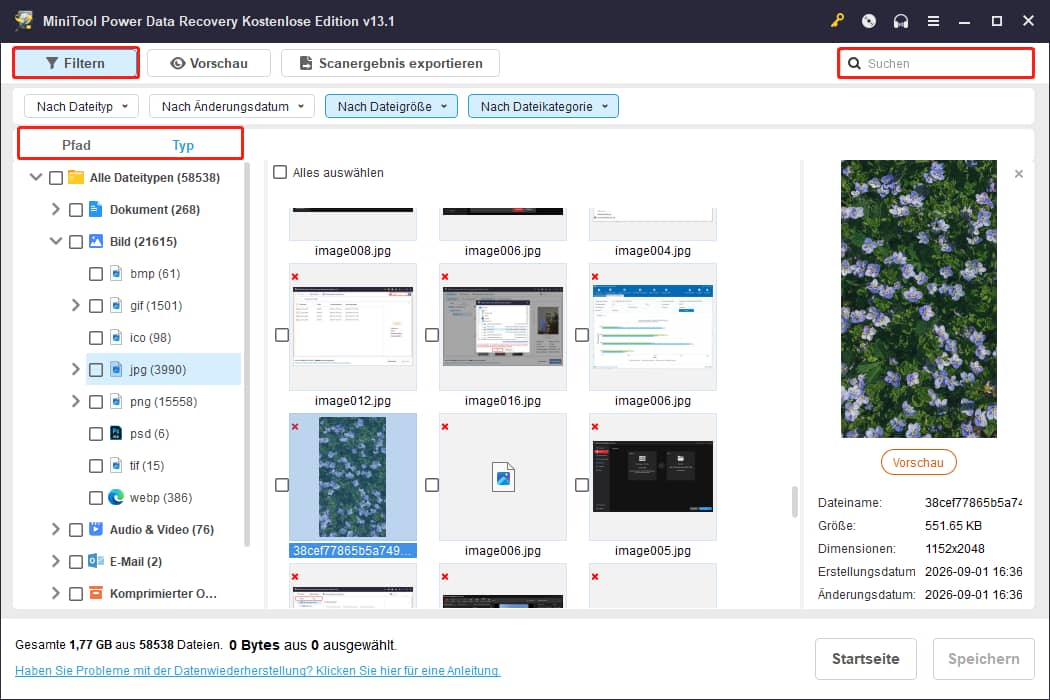The height and width of the screenshot is (700, 1050).
Task: Check the Alles auswählen checkbox
Action: coord(280,172)
